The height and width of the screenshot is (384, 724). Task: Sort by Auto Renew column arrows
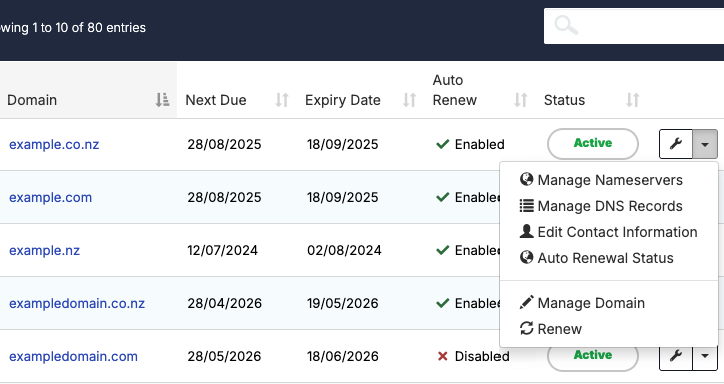tap(521, 100)
